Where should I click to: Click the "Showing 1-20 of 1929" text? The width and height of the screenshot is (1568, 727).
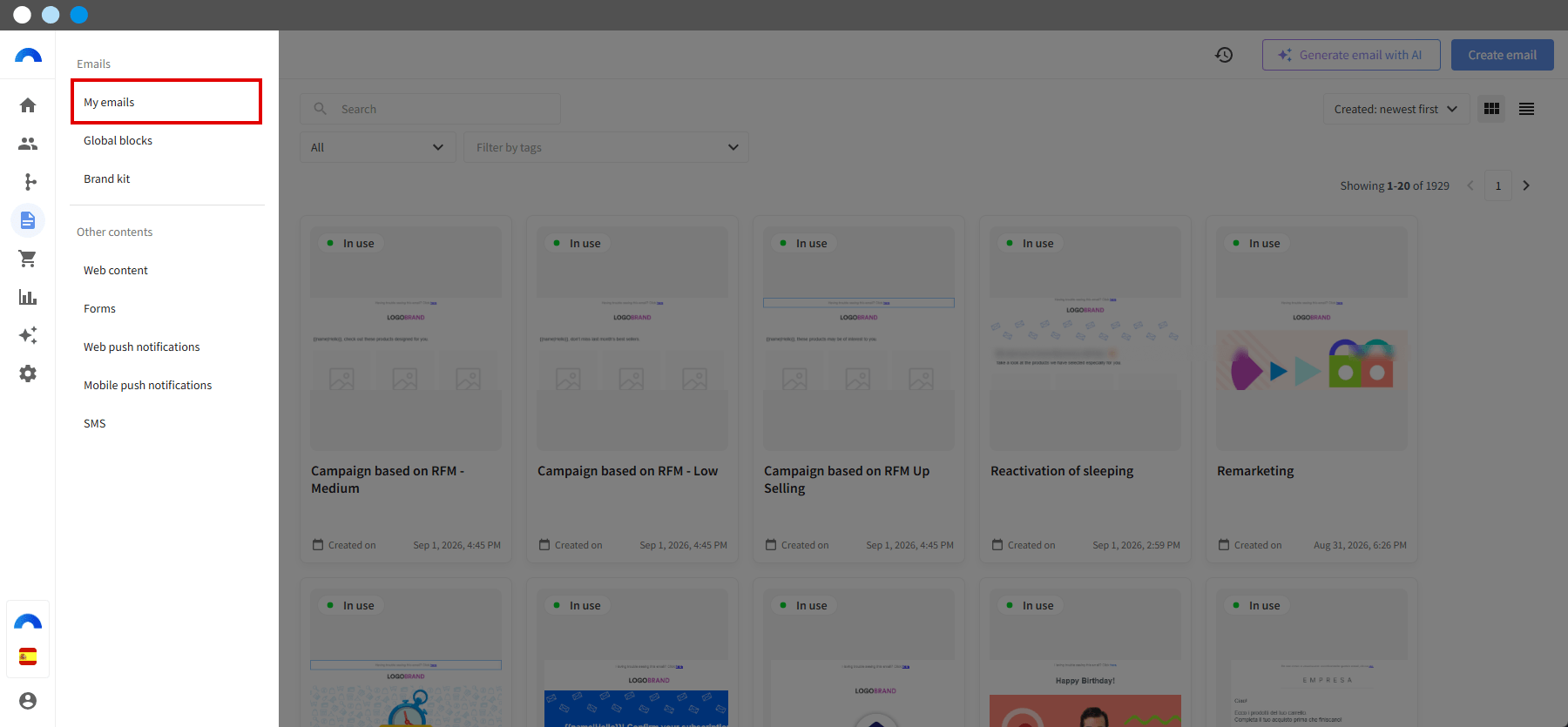(1395, 185)
